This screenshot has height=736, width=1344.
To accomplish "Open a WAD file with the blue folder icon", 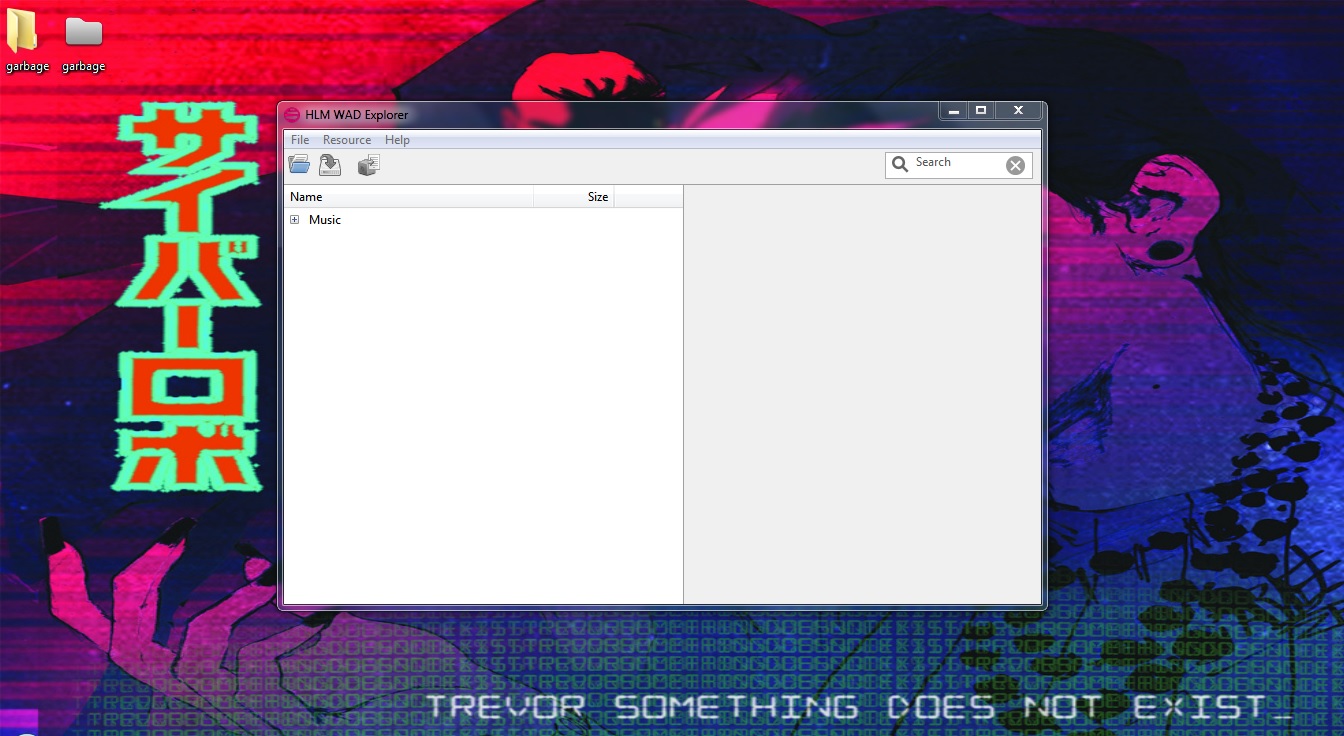I will [x=299, y=165].
